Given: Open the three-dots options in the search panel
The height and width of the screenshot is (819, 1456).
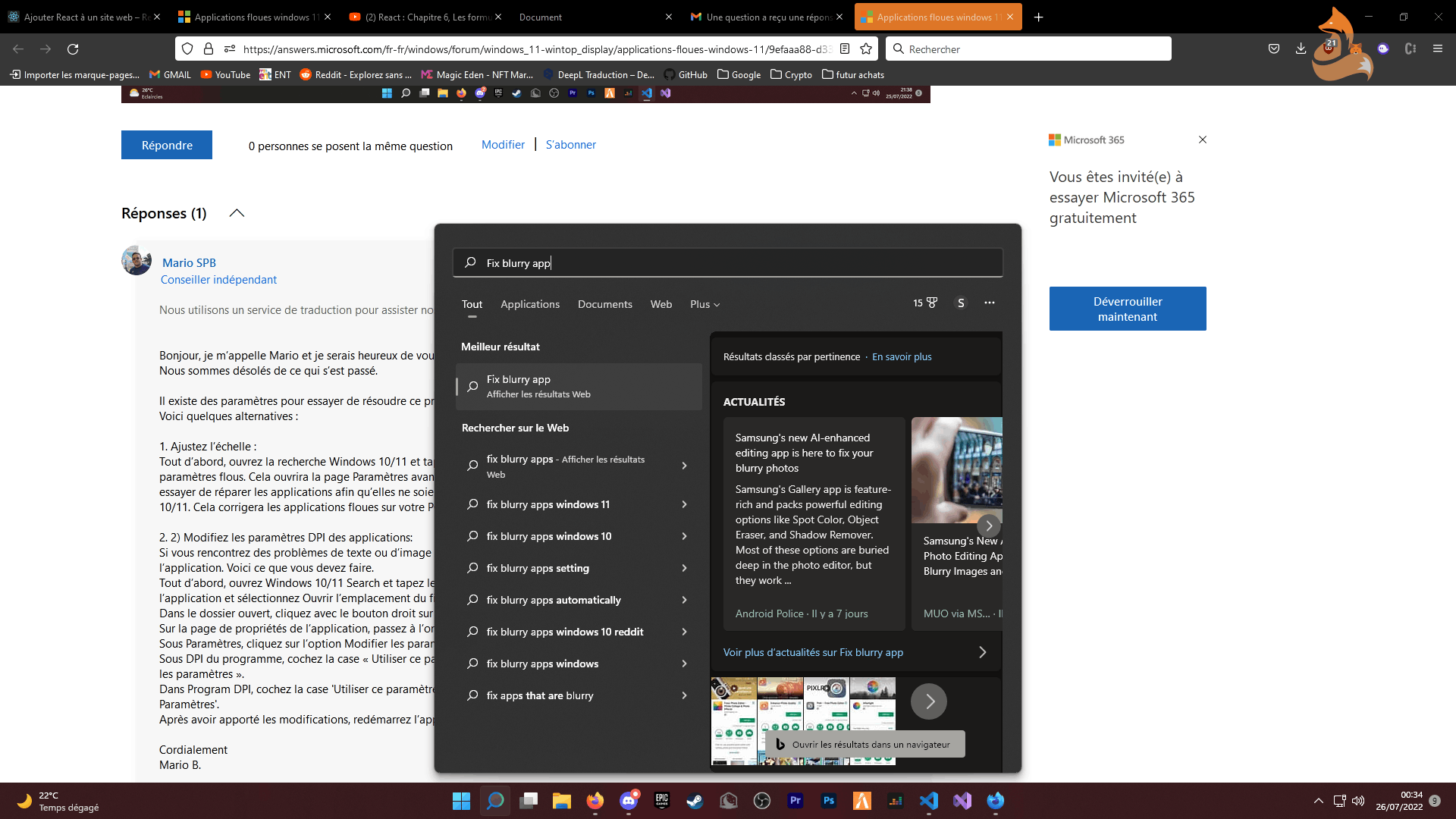Looking at the screenshot, I should (989, 303).
